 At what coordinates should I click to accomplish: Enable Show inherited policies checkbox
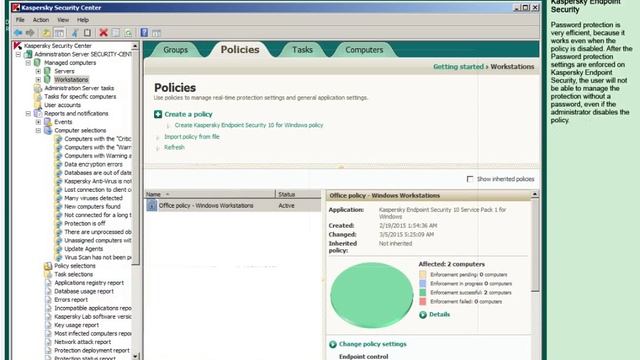pos(470,179)
